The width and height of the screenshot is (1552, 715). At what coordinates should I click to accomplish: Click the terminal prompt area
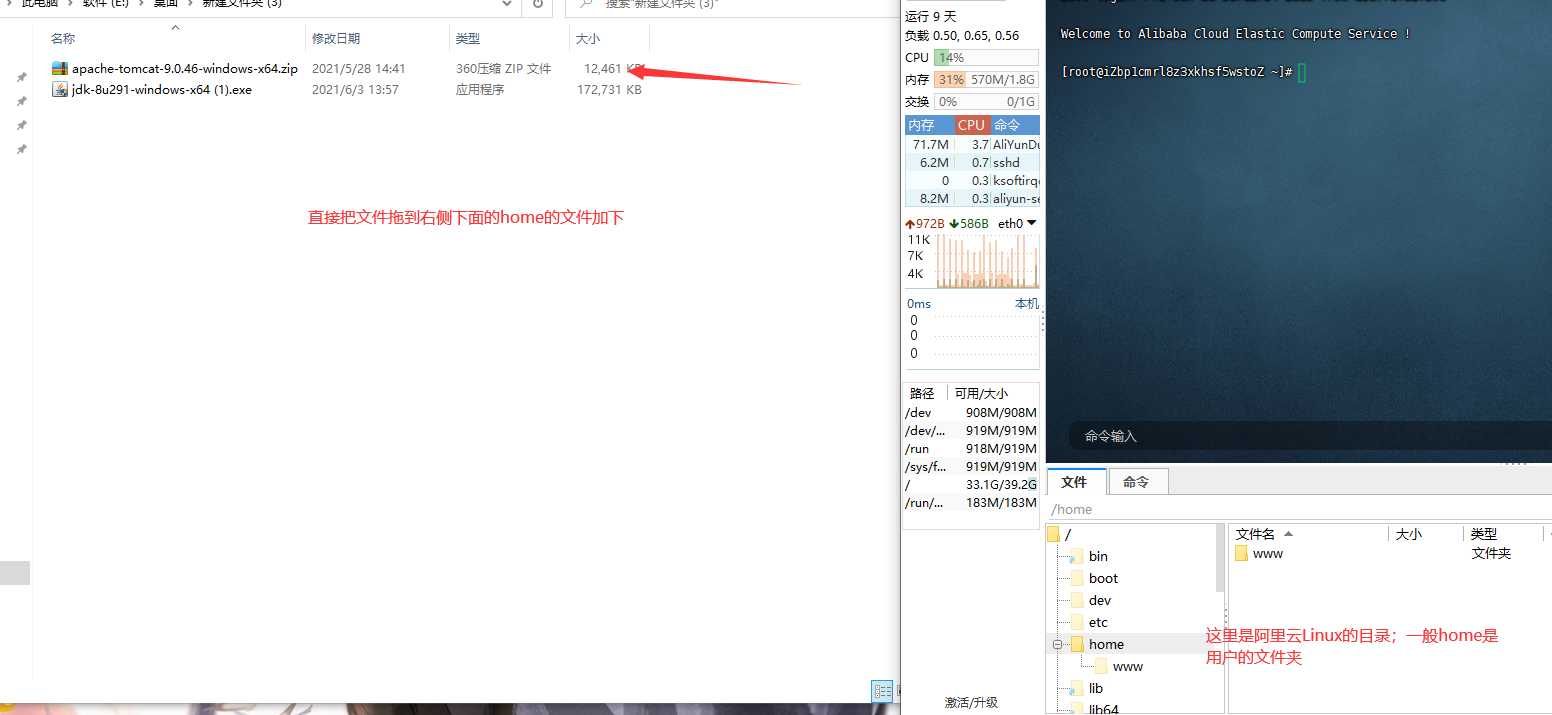point(1178,72)
